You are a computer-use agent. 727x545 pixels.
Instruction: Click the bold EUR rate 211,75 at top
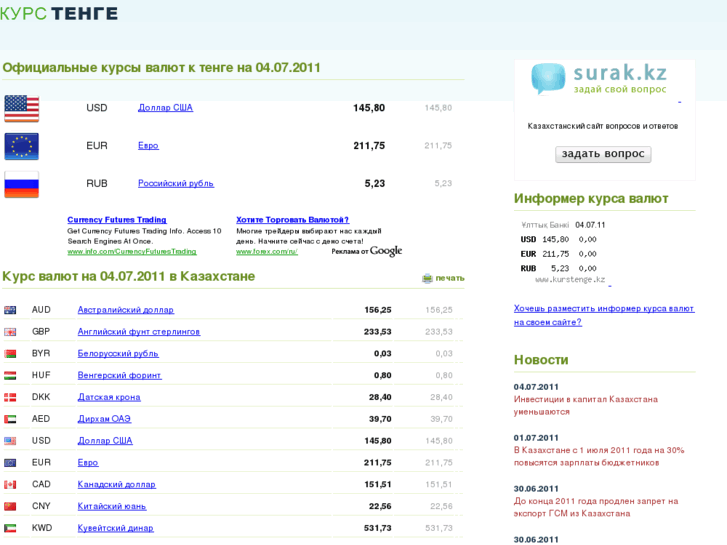pos(369,146)
